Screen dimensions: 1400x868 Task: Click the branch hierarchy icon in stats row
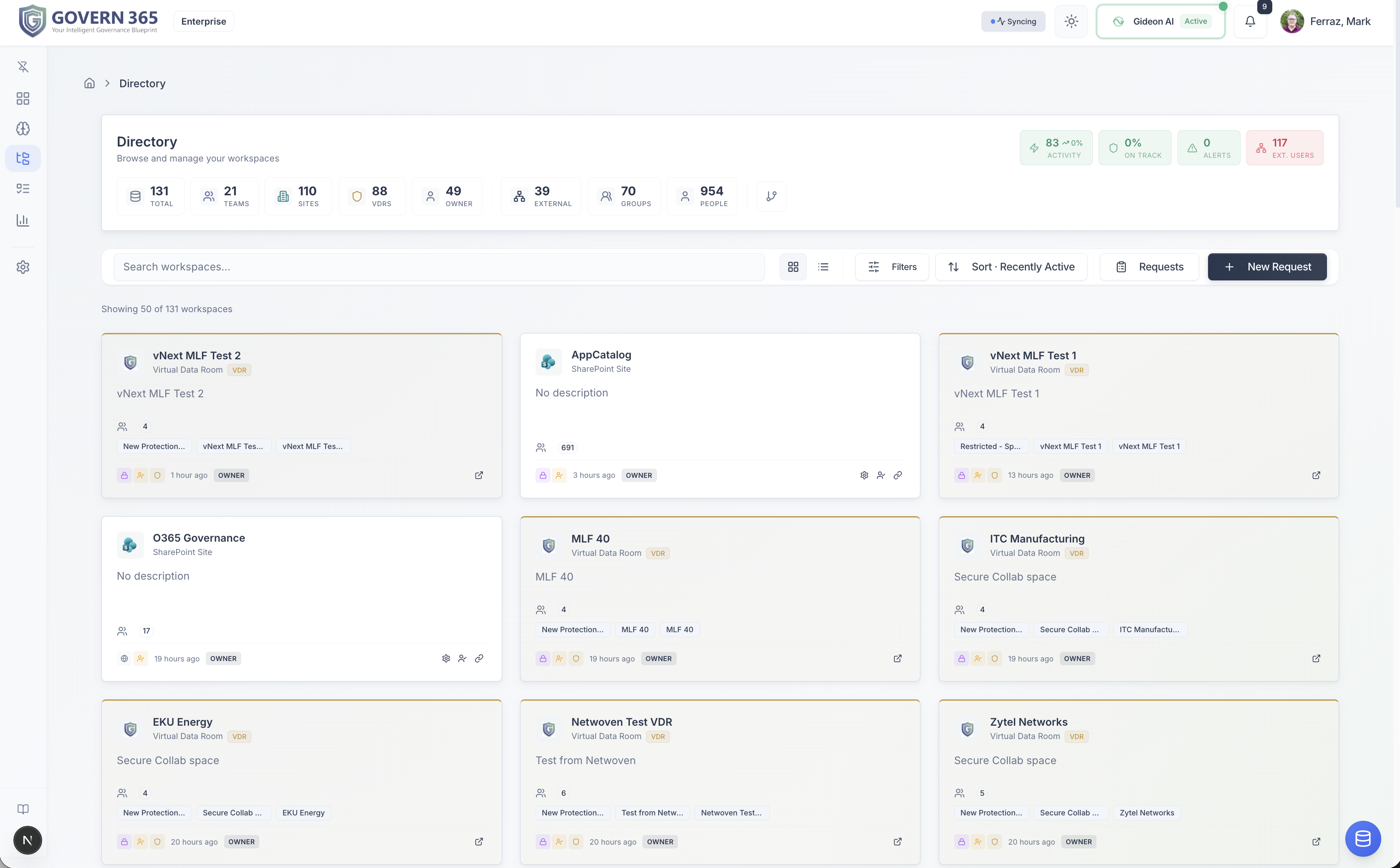click(771, 196)
